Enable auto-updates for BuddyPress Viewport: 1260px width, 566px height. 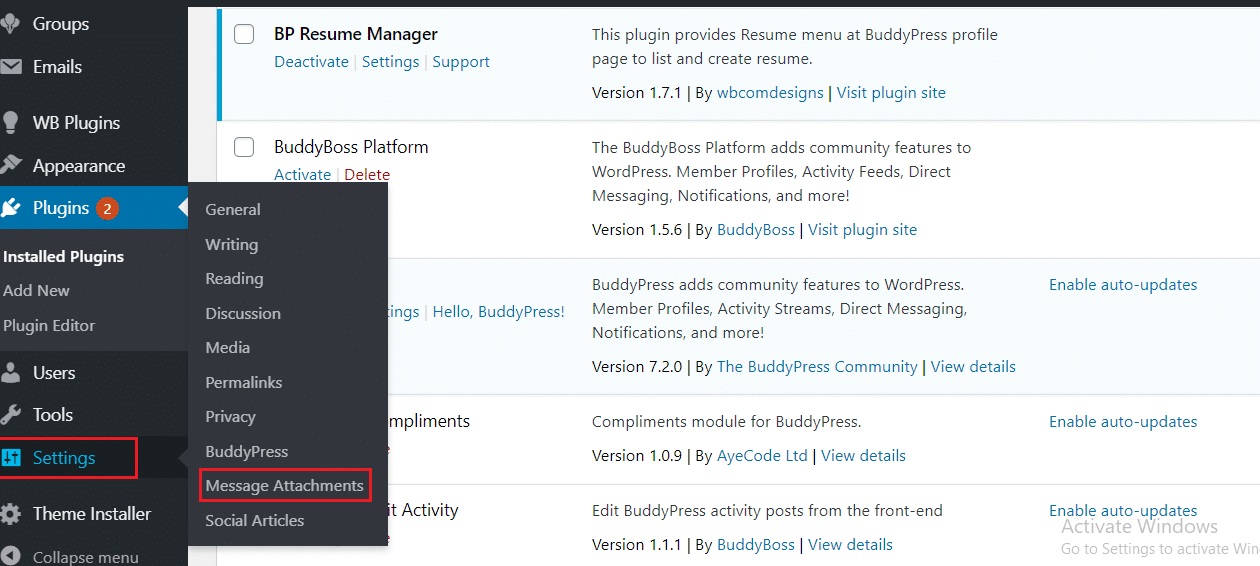coord(1122,285)
